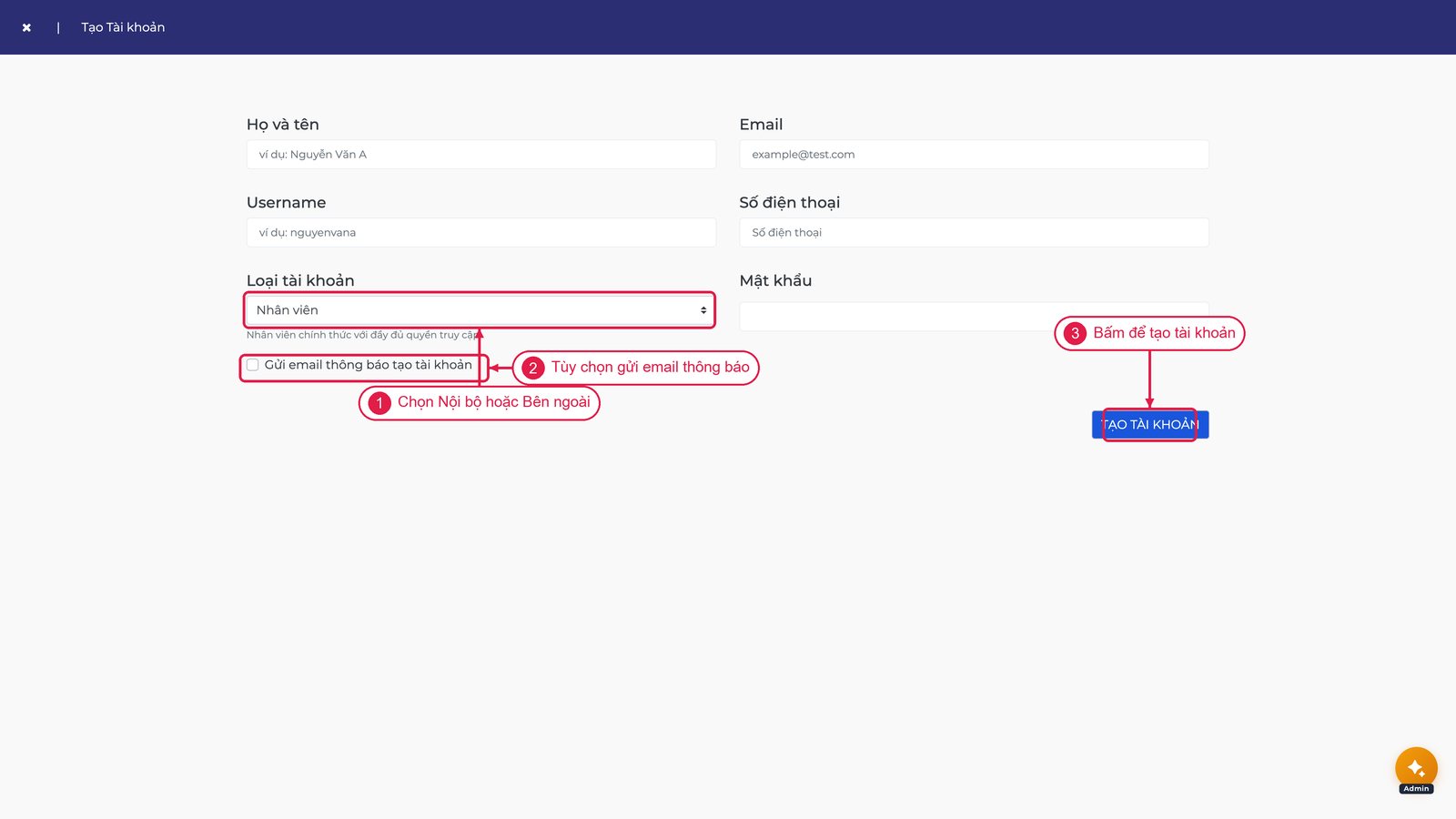Click the 'Gửi email thông báo tạo tài khoản' label
Screen dimensions: 1456x819
pyautogui.click(x=369, y=365)
